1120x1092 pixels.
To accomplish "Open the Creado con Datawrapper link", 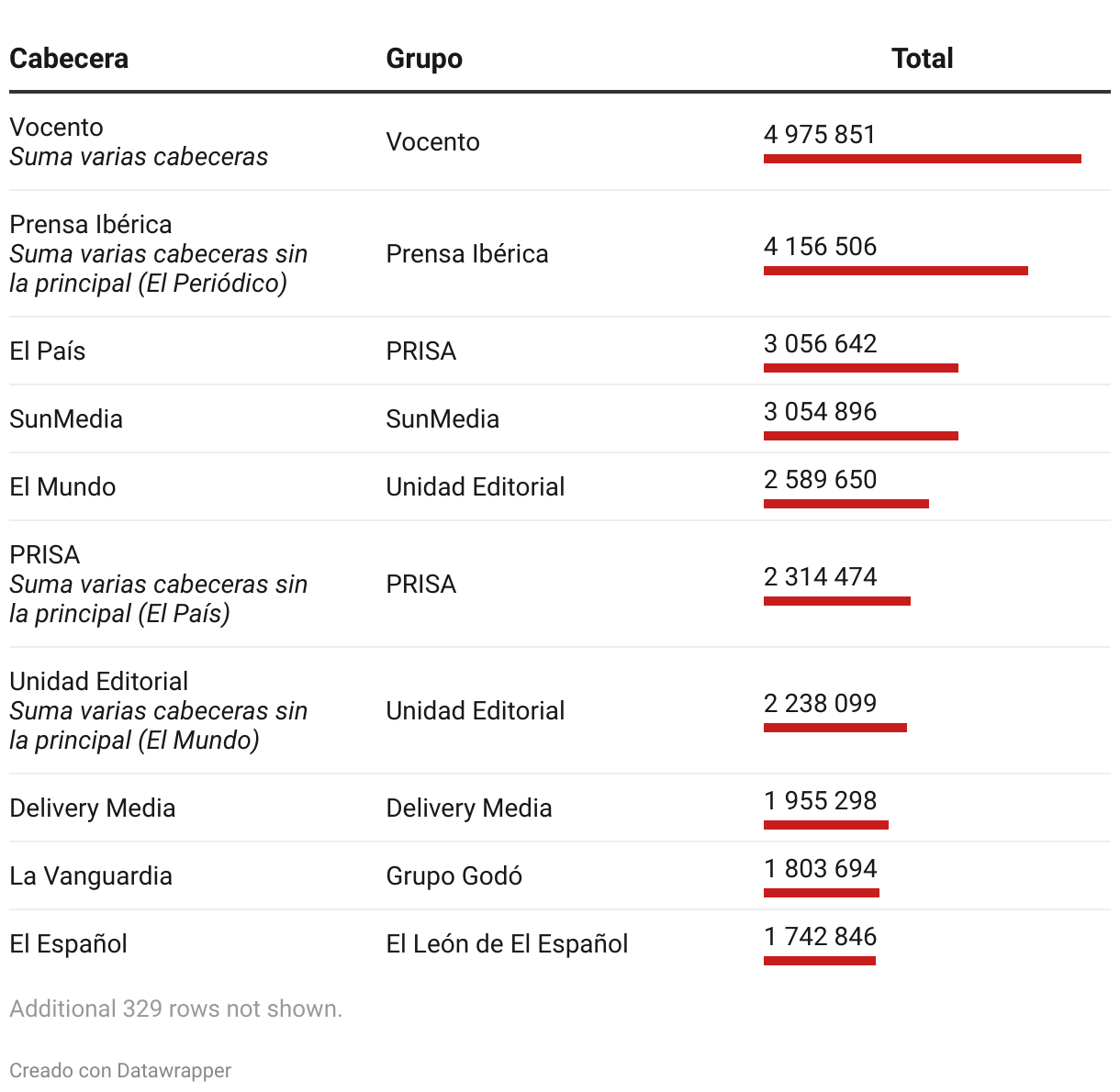I will pos(120,1070).
